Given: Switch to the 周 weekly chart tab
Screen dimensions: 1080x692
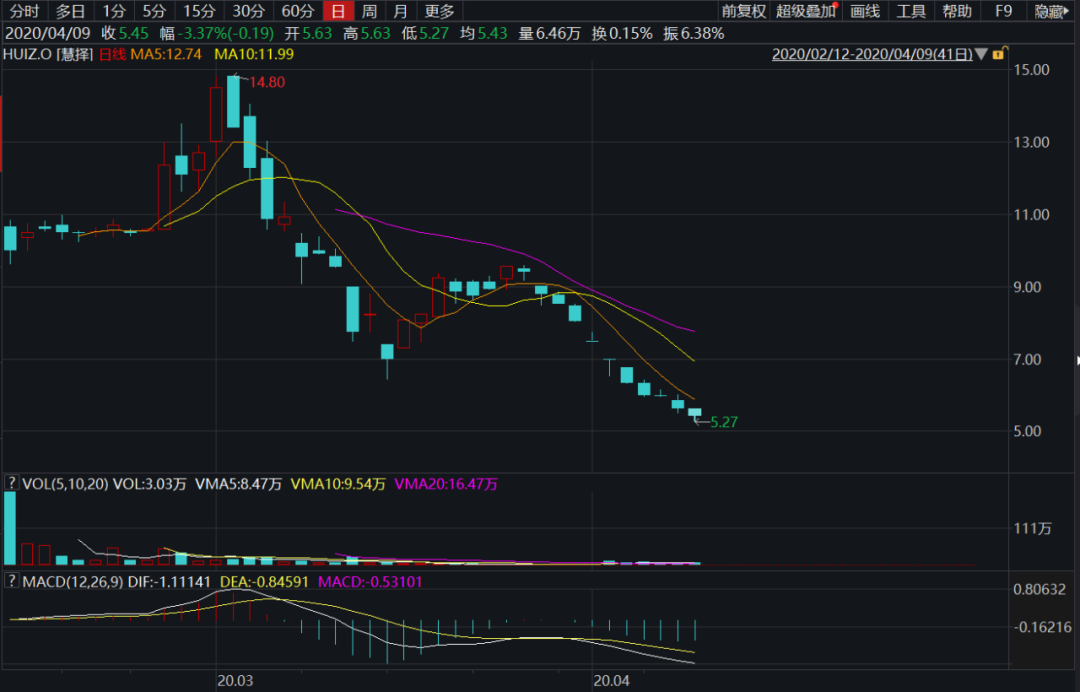Looking at the screenshot, I should point(369,11).
